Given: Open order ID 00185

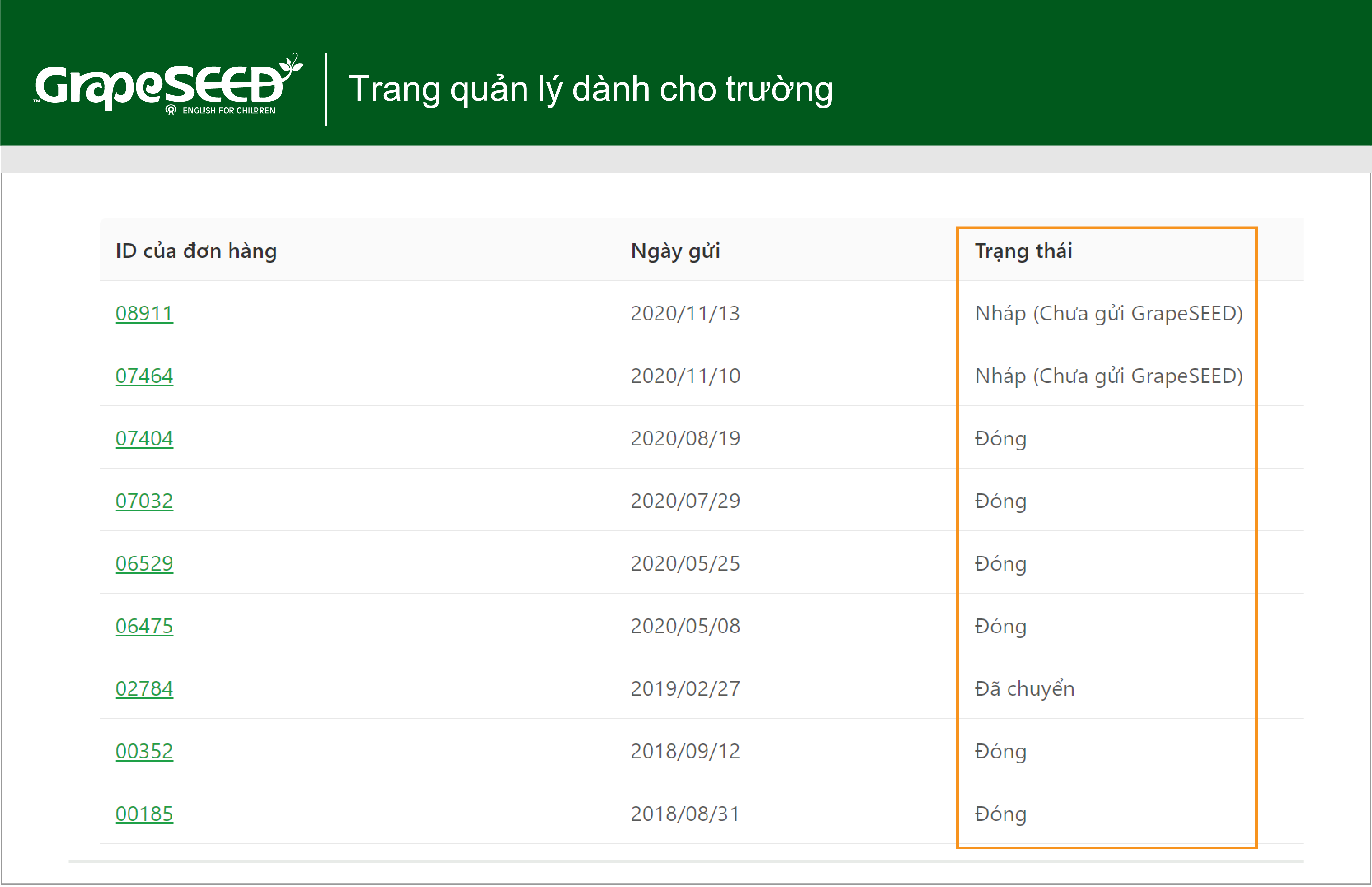Looking at the screenshot, I should click(x=144, y=814).
